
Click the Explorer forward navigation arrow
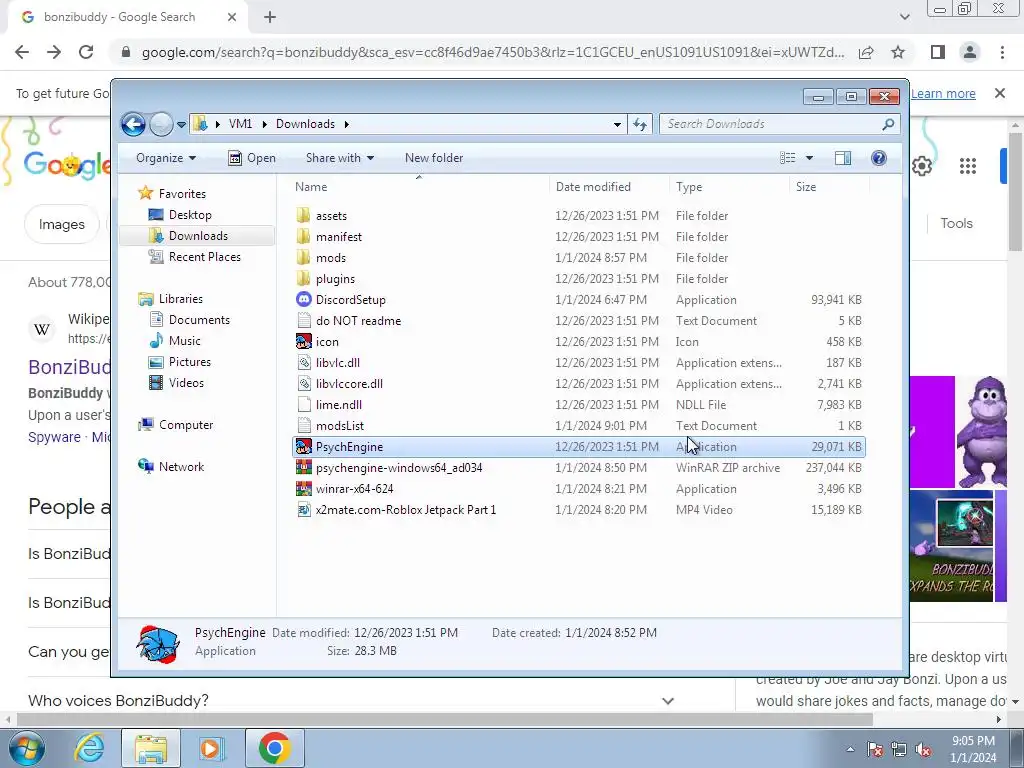point(161,124)
